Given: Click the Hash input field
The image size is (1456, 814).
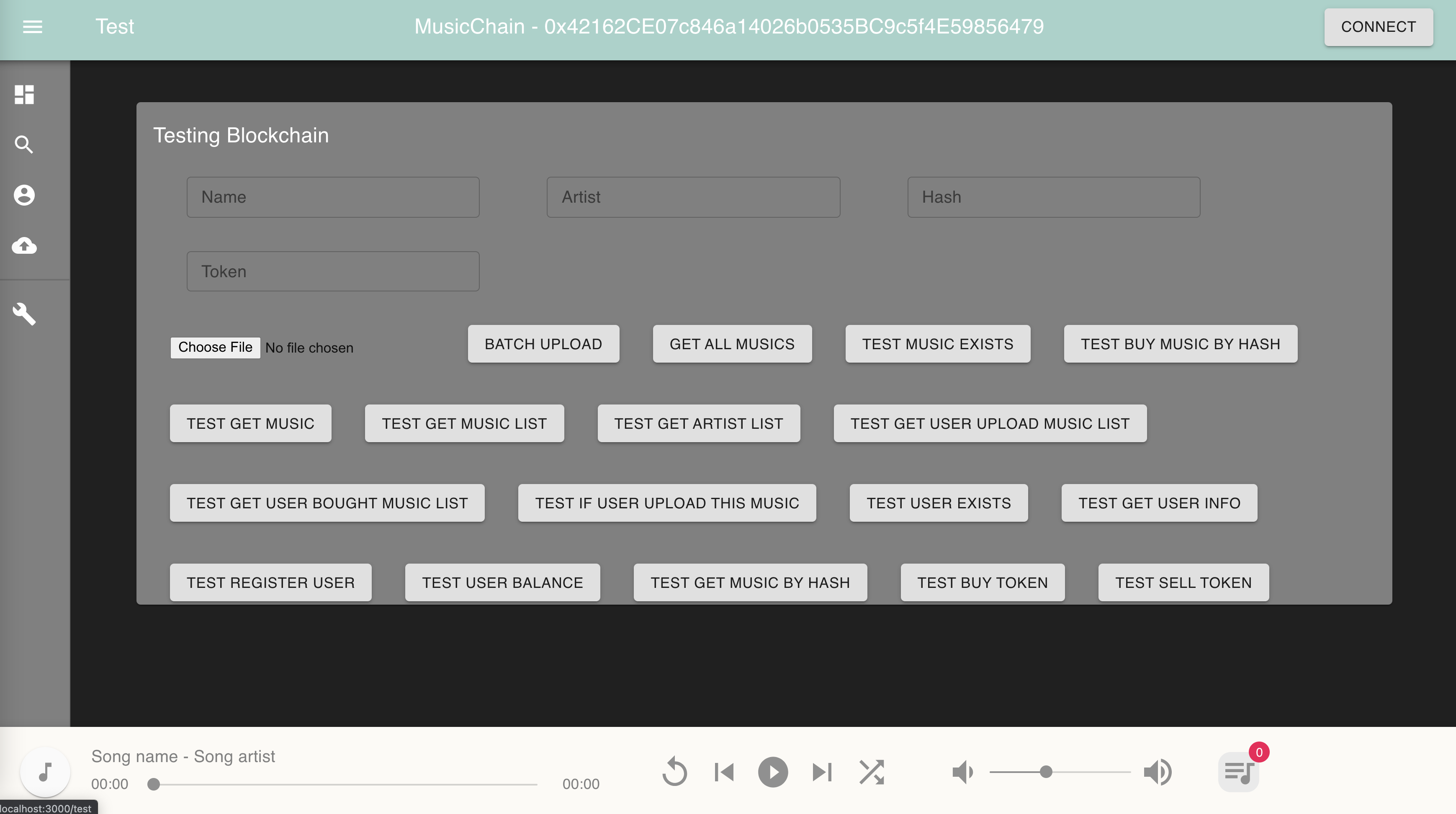Looking at the screenshot, I should (1054, 197).
